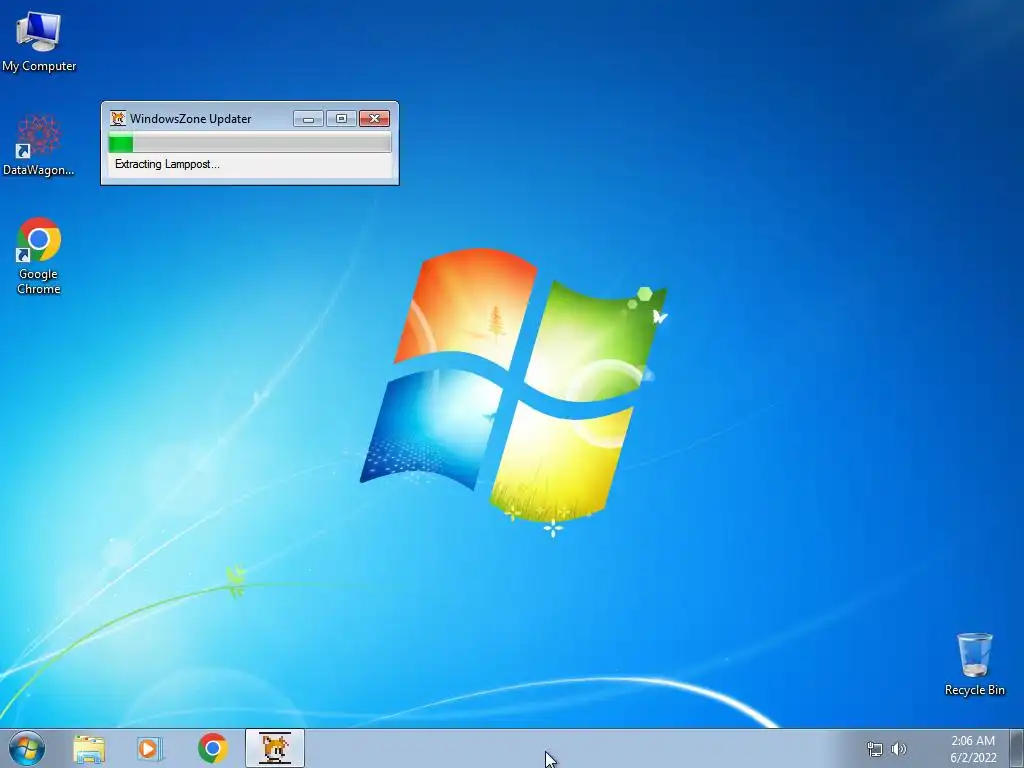This screenshot has width=1024, height=768.
Task: Minimize the WindowsZone Updater window
Action: [308, 118]
